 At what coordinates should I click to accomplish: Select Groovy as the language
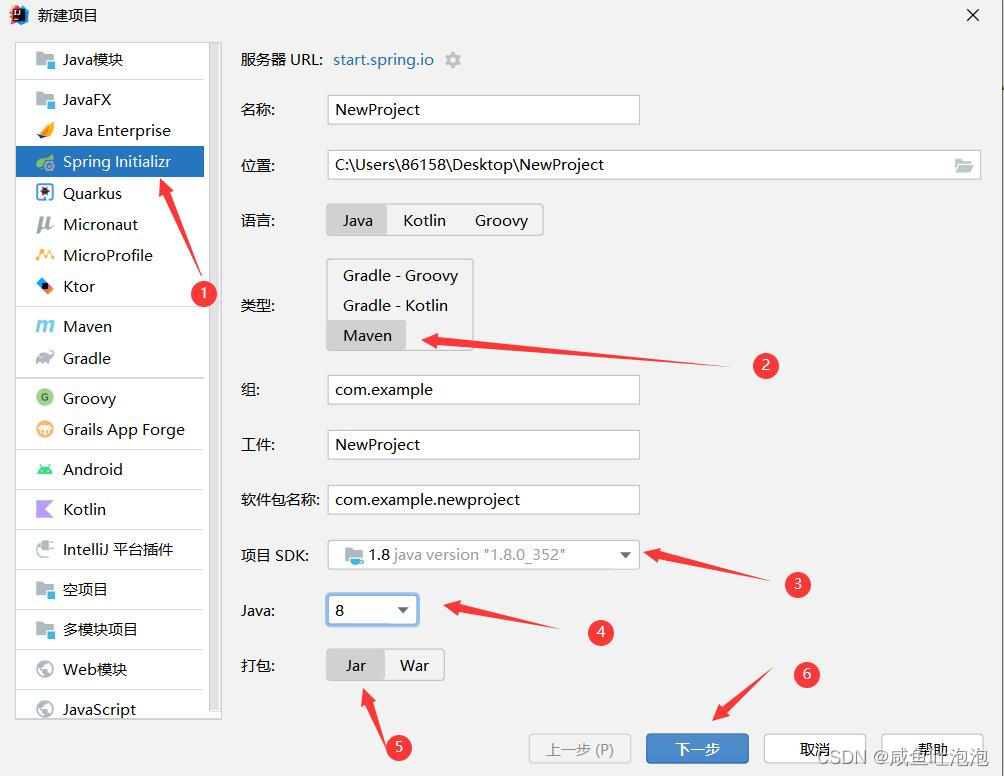(x=501, y=221)
